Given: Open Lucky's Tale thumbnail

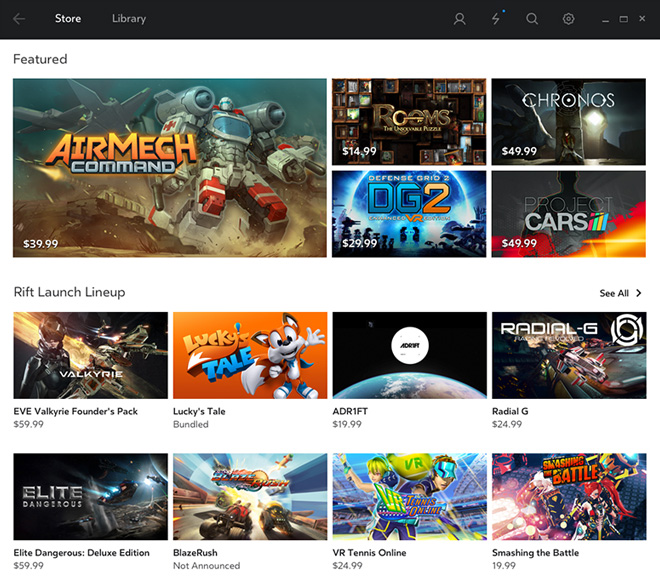Looking at the screenshot, I should [x=250, y=355].
